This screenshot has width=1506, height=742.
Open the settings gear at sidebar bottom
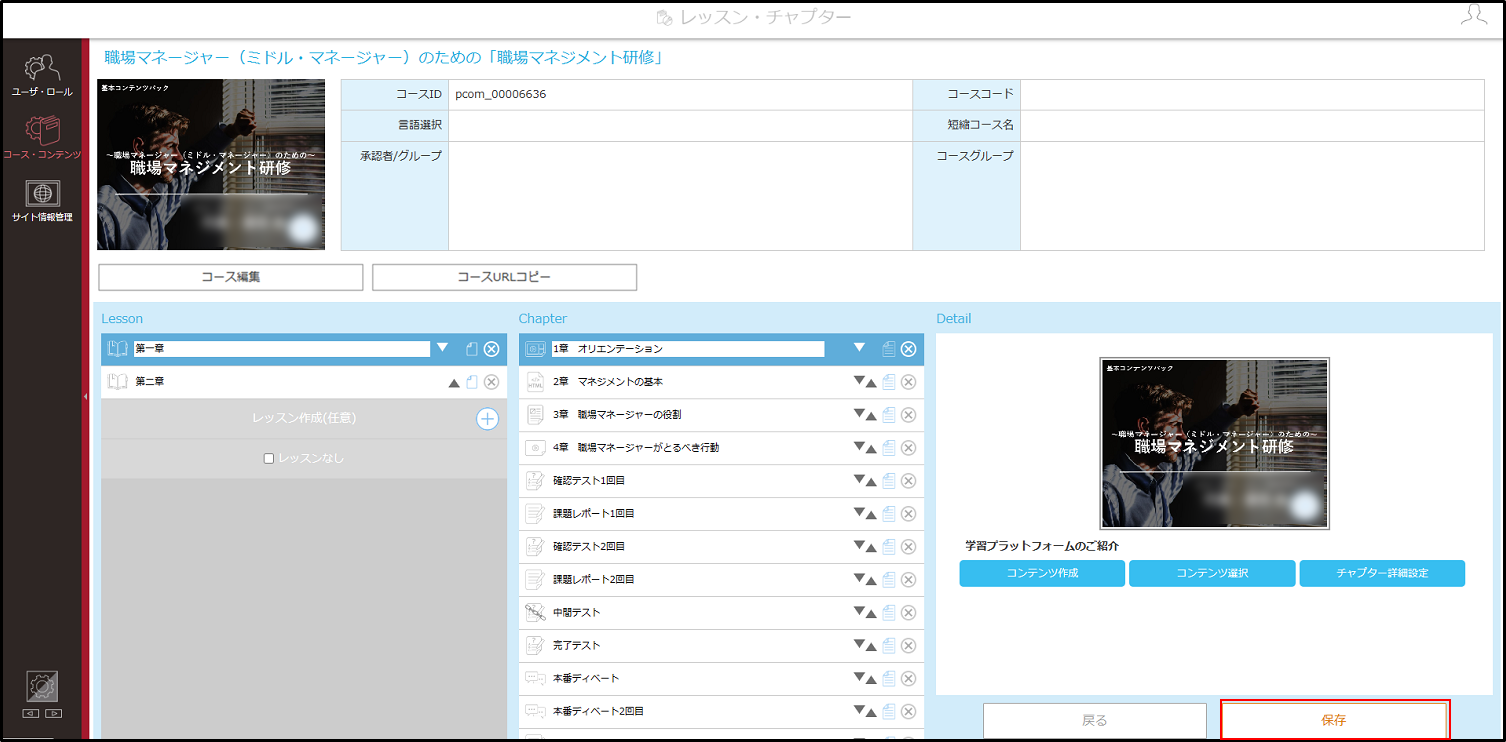pyautogui.click(x=42, y=686)
